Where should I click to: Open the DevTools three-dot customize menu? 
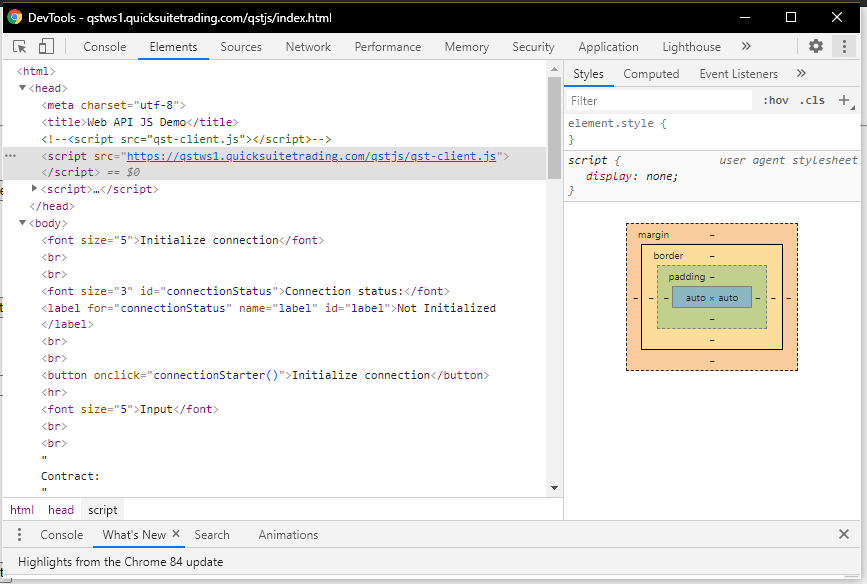click(844, 46)
